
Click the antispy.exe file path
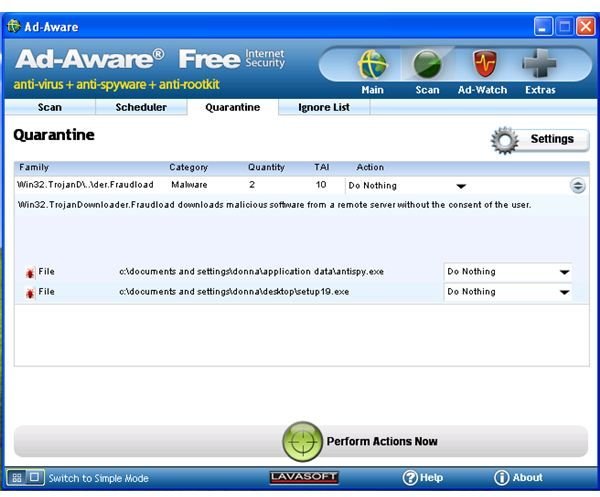(251, 272)
